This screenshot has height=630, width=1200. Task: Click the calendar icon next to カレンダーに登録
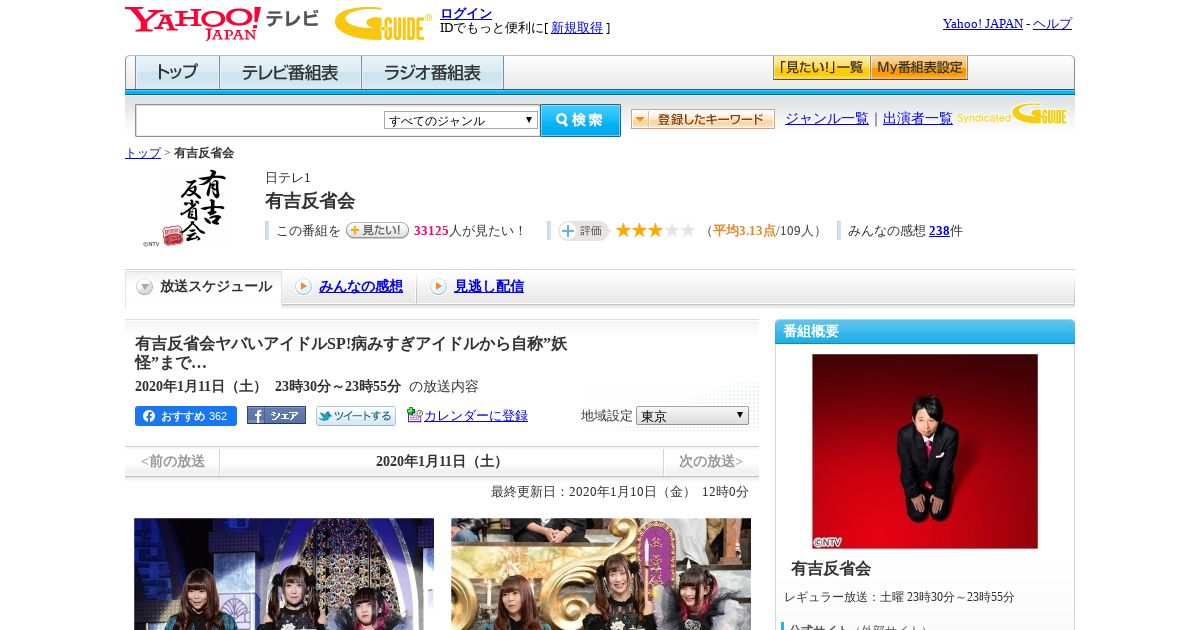pyautogui.click(x=414, y=415)
